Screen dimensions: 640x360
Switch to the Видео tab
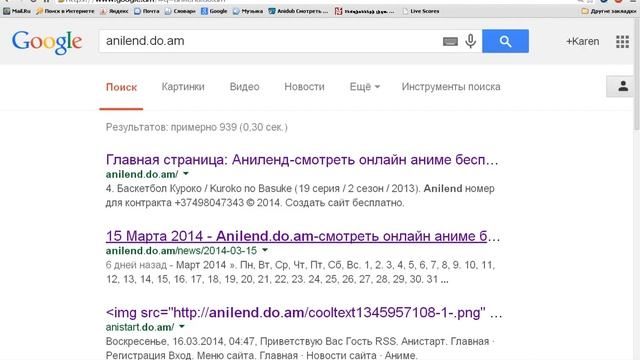pyautogui.click(x=244, y=87)
